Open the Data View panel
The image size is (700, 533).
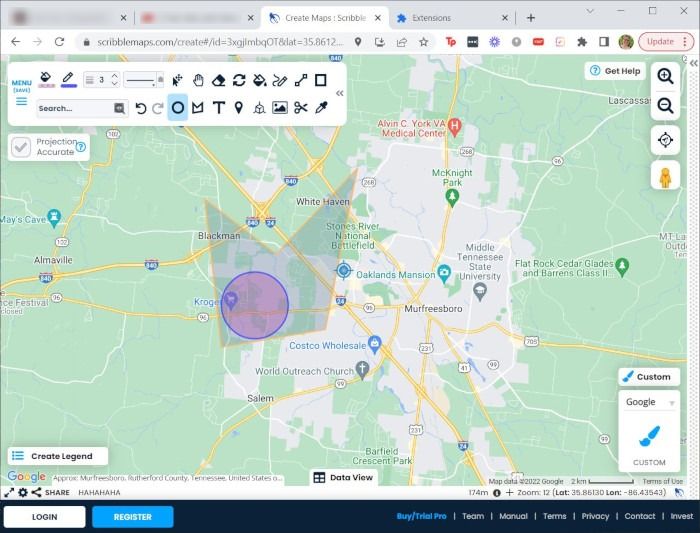pos(343,477)
